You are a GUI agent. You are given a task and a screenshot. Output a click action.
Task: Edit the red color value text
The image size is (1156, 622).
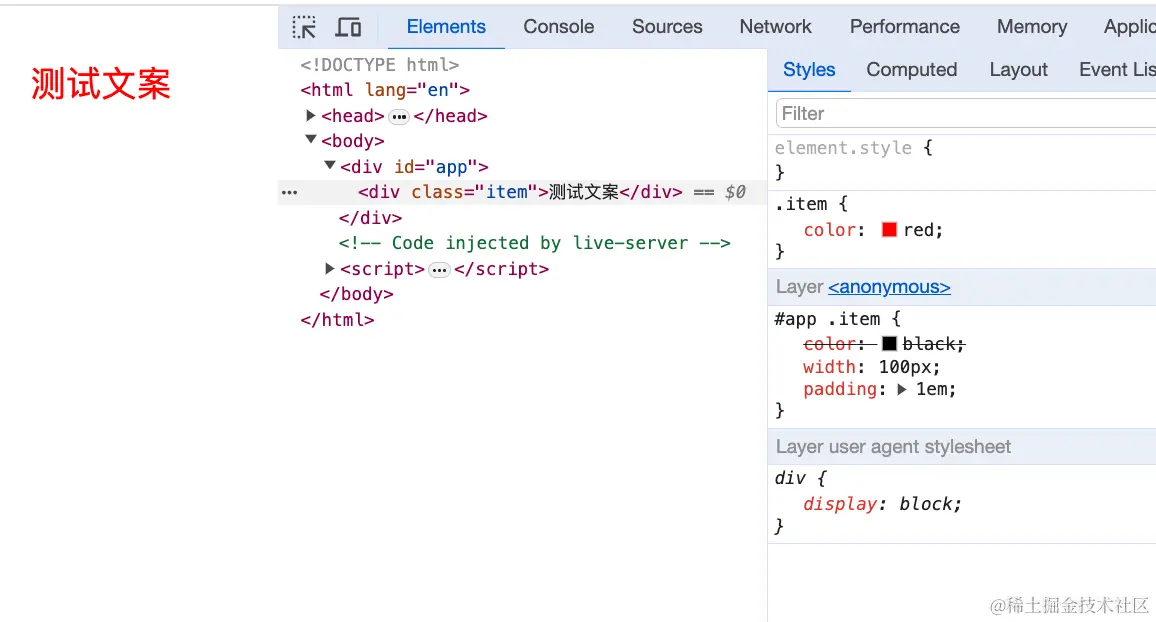[x=919, y=230]
